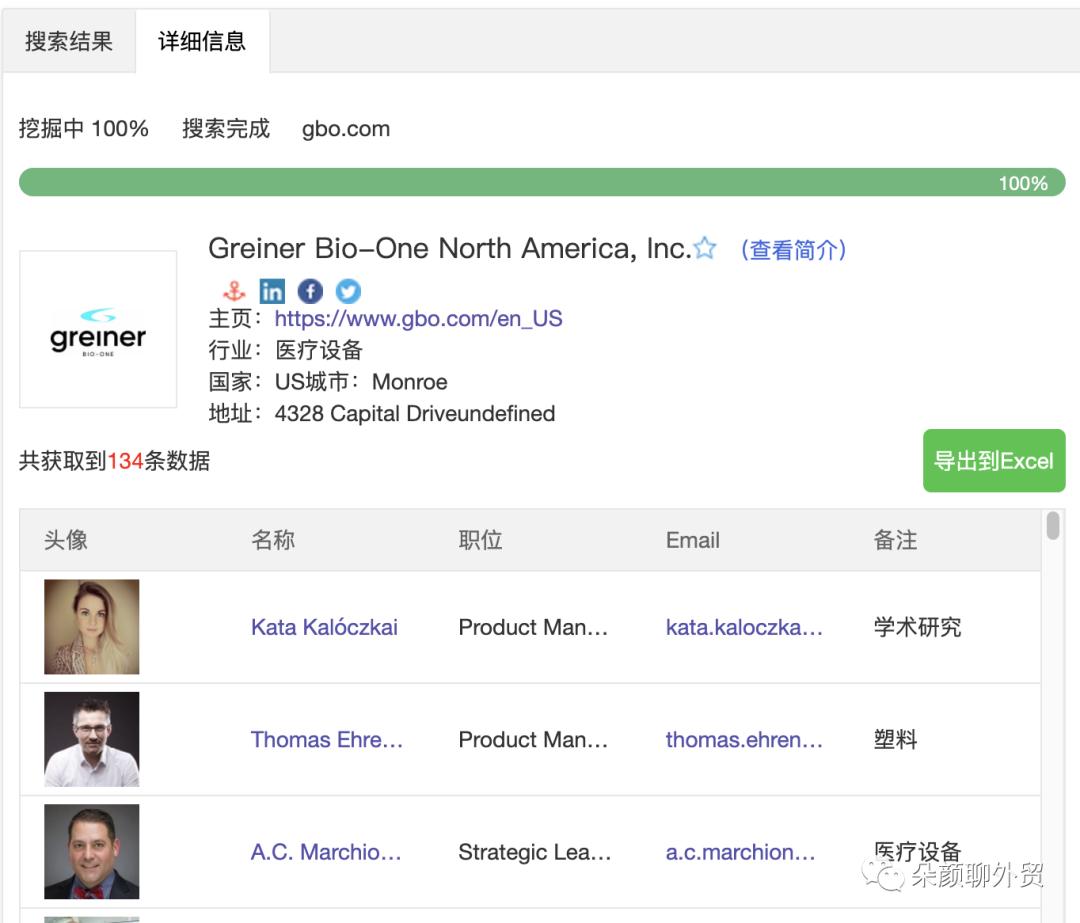Click the 医疗设备 industry value
This screenshot has width=1080, height=923.
pyautogui.click(x=318, y=350)
